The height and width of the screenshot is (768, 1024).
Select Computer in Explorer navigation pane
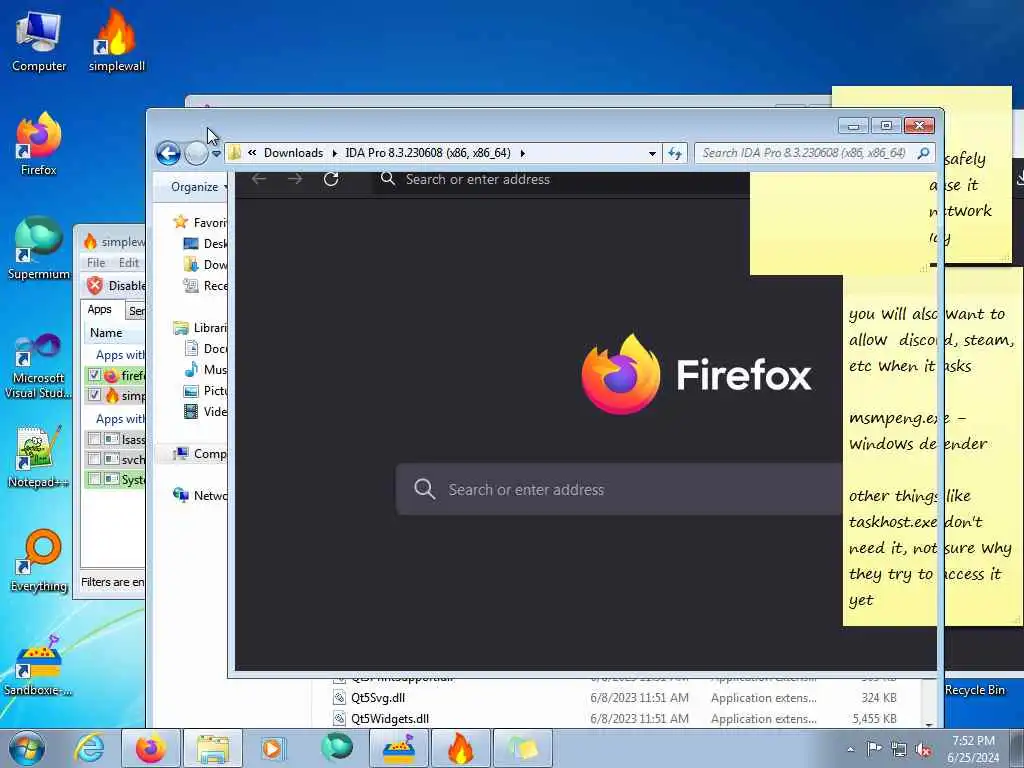[199, 454]
